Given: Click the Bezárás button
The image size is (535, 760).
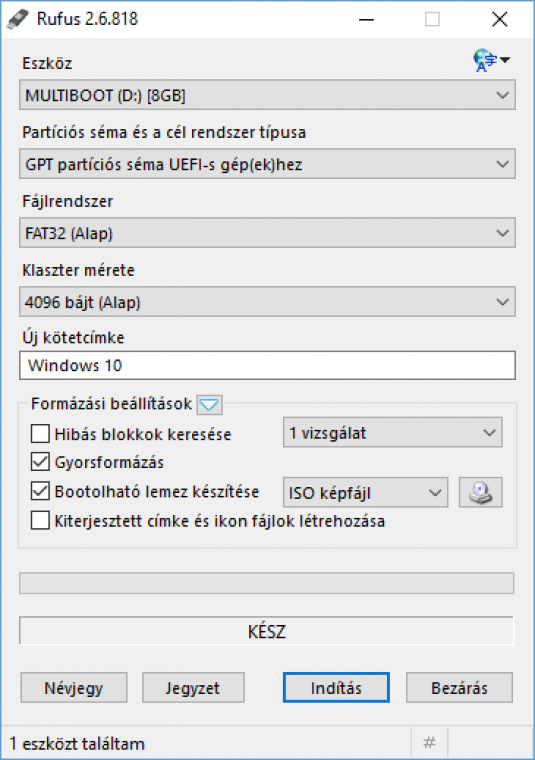Looking at the screenshot, I should [x=459, y=687].
